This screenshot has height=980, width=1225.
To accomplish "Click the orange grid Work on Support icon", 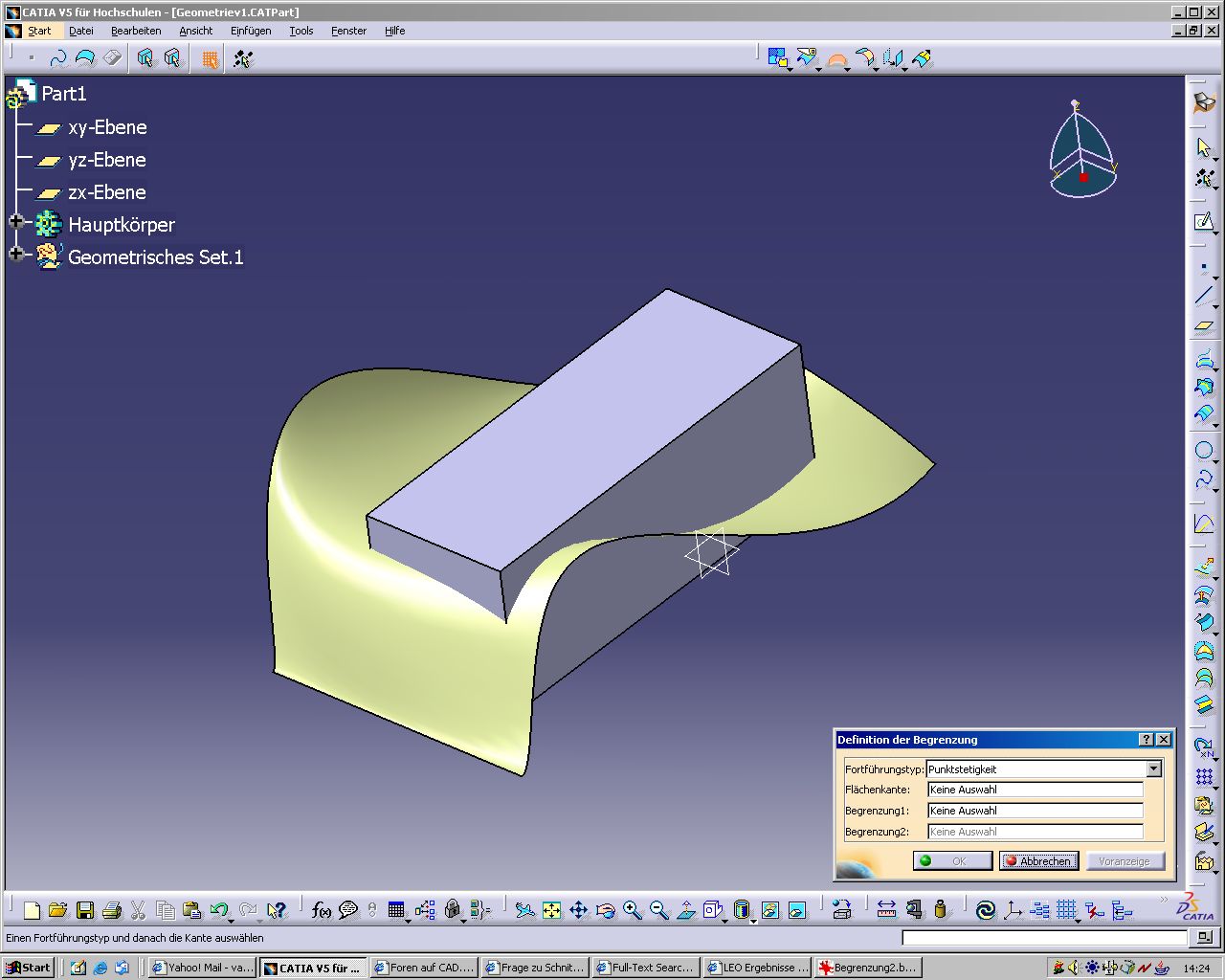I will pos(210,59).
